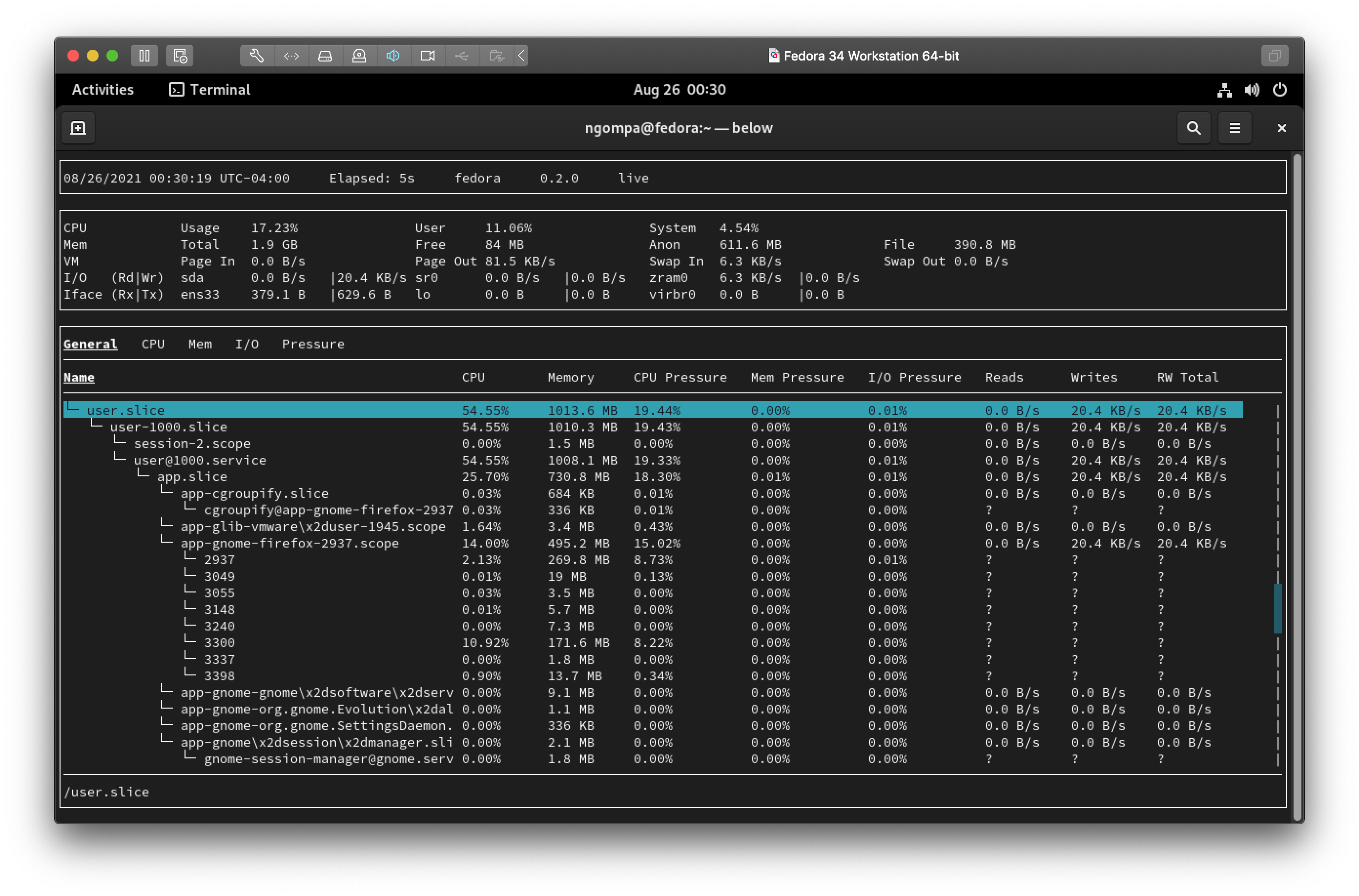This screenshot has height=896, width=1359.
Task: Click the network adapter arrows icon
Action: click(x=291, y=56)
